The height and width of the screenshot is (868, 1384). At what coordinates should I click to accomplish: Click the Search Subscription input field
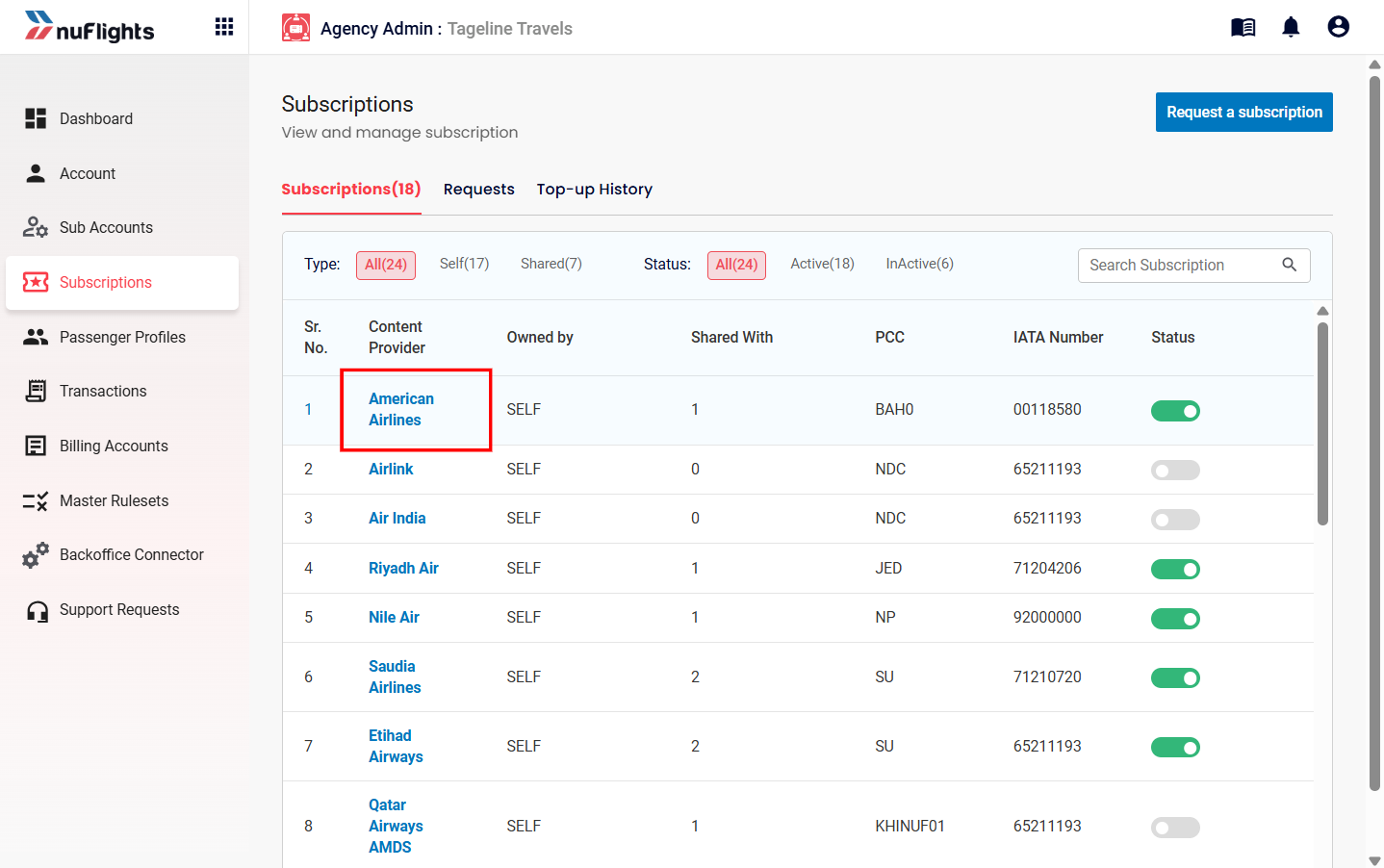point(1194,266)
